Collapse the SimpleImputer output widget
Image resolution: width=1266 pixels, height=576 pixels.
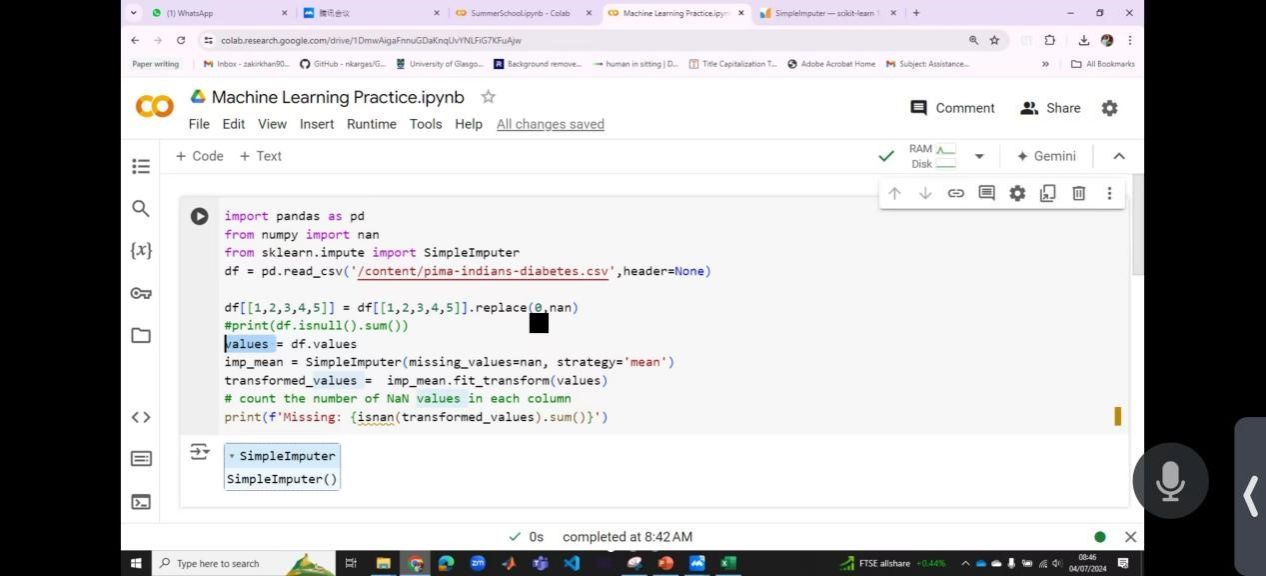pyautogui.click(x=232, y=456)
